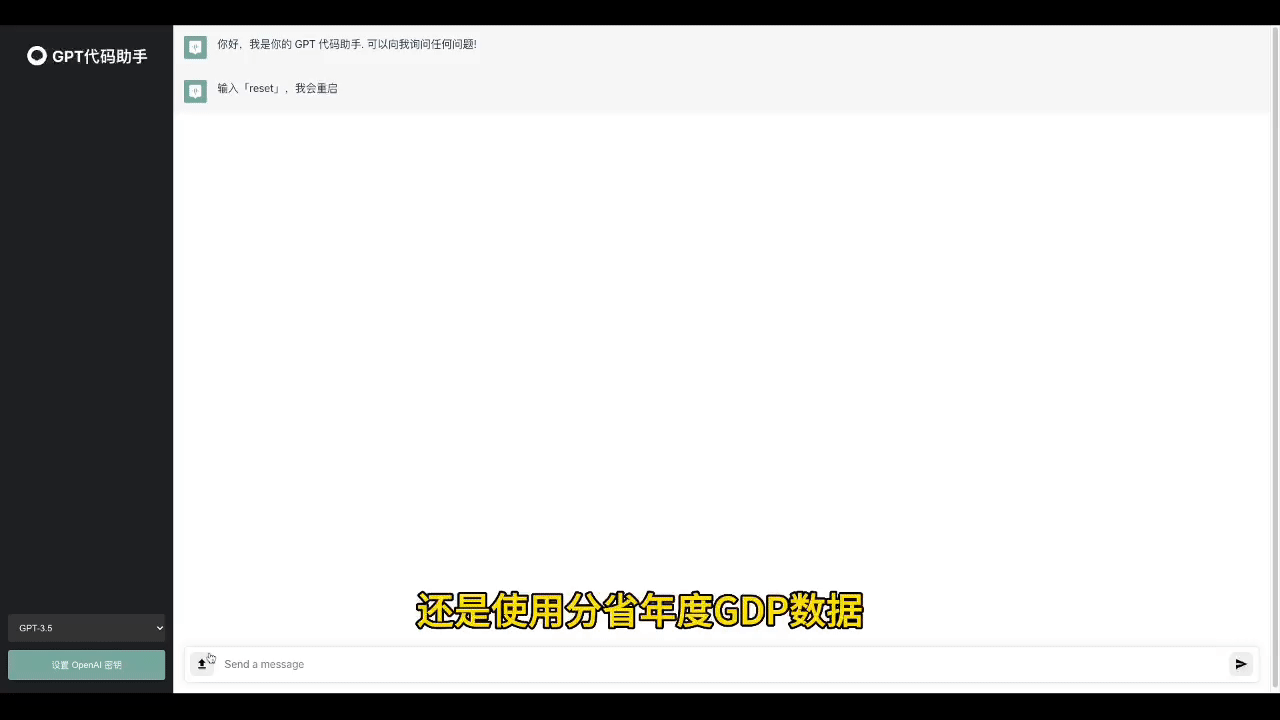Click the green API key setup button
Screen dimensions: 1280x720
tap(86, 664)
